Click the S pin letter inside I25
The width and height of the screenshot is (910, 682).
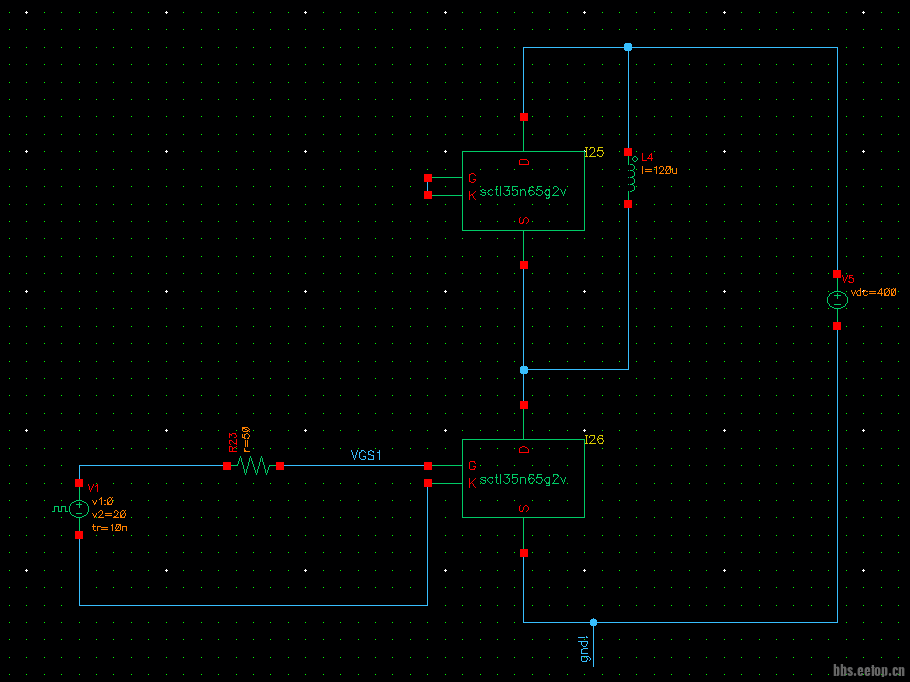tap(523, 221)
